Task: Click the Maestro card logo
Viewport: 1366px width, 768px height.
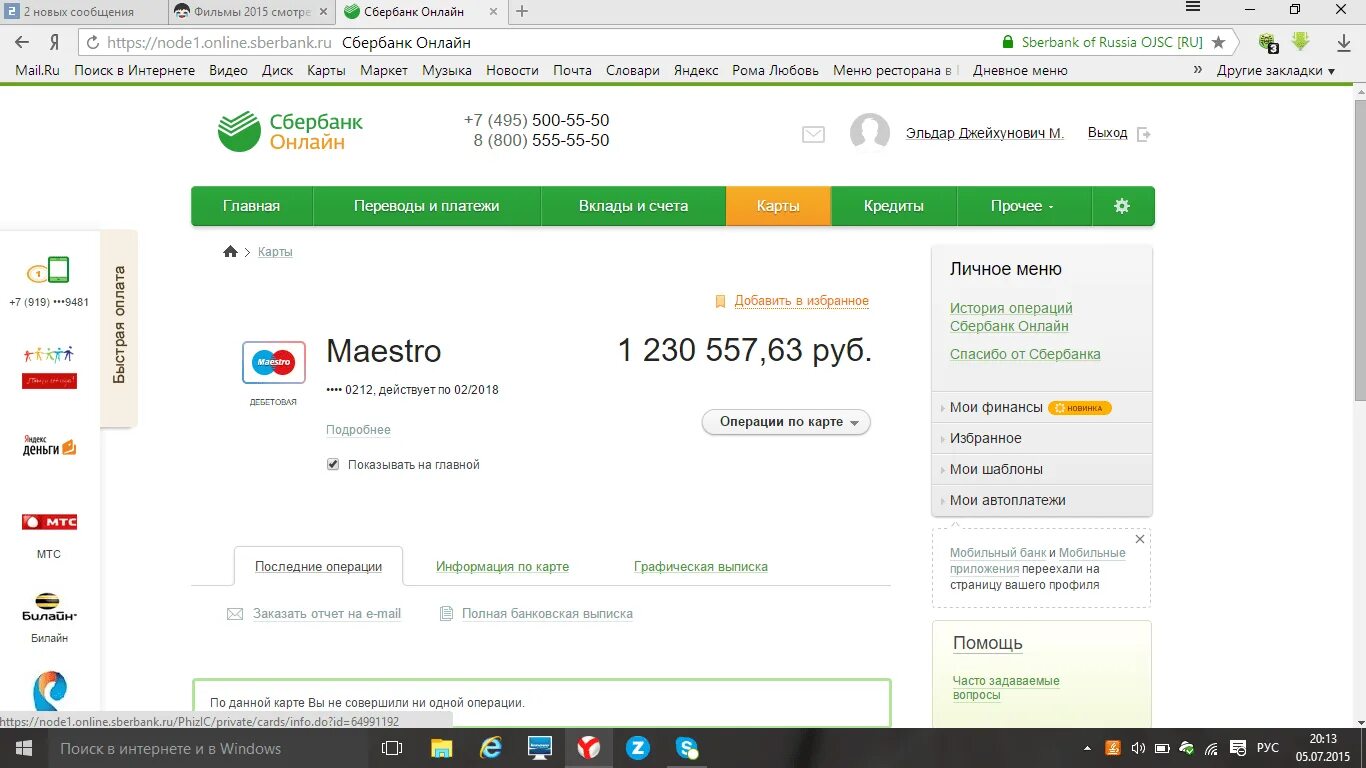Action: tap(274, 362)
